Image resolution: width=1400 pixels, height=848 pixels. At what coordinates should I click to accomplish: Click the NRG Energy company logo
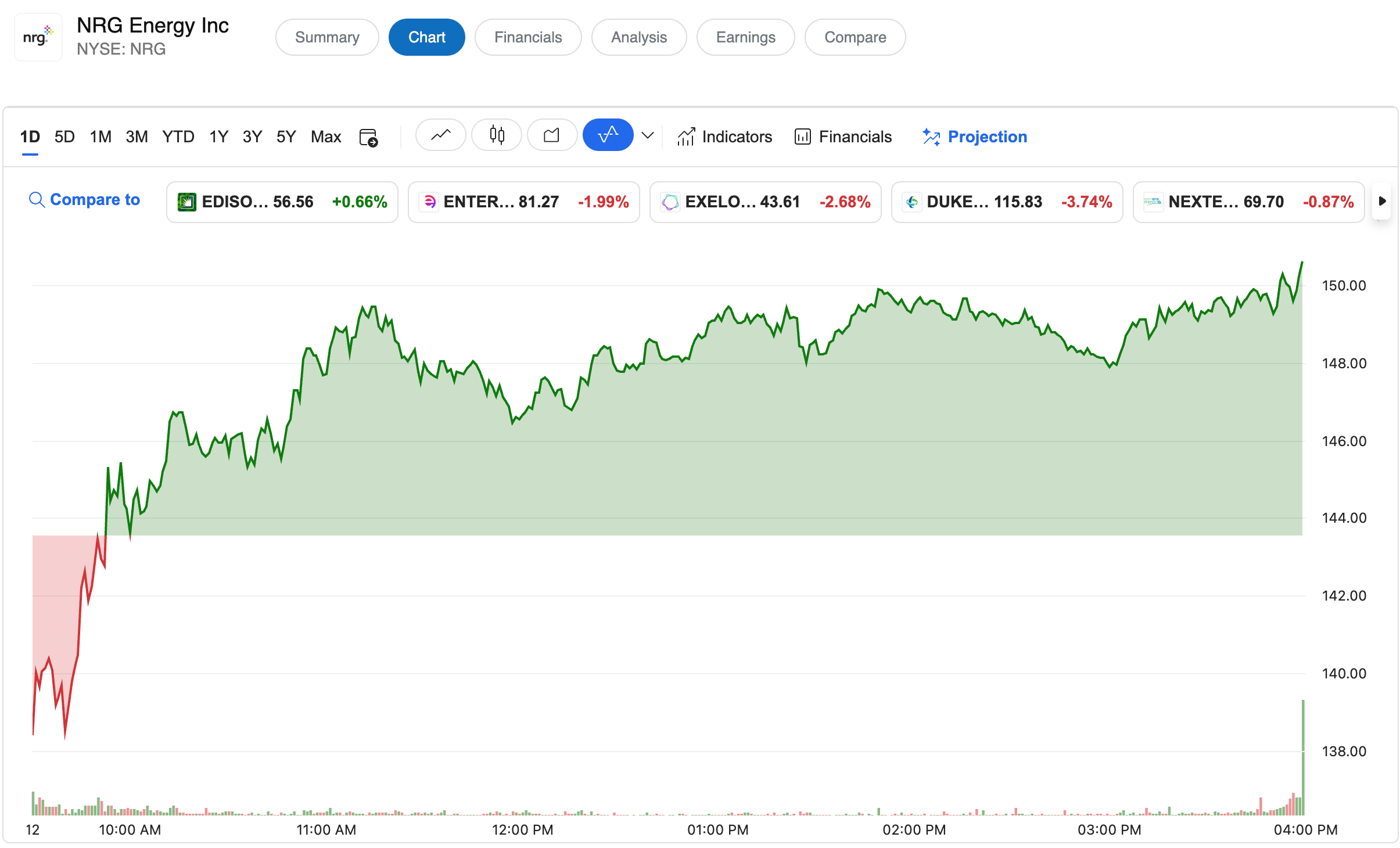(x=38, y=37)
